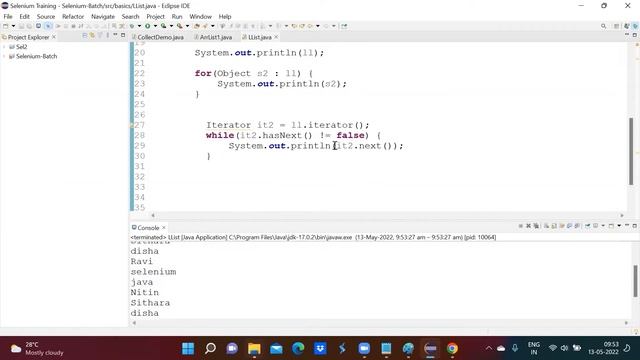Click the Debug bug icon in toolbar
The height and width of the screenshot is (360, 640).
click(x=132, y=26)
